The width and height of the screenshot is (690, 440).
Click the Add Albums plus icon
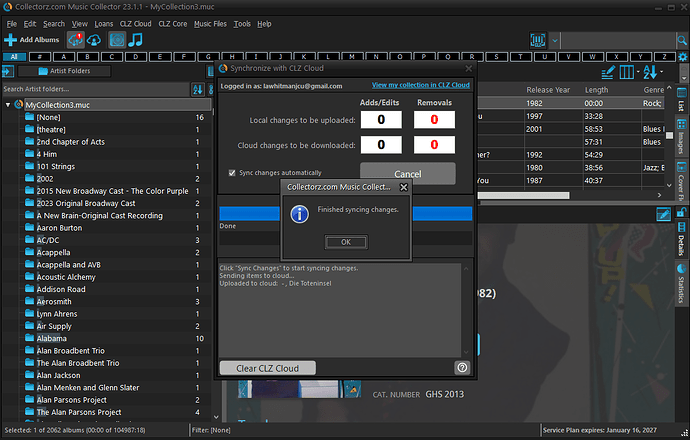[x=10, y=40]
